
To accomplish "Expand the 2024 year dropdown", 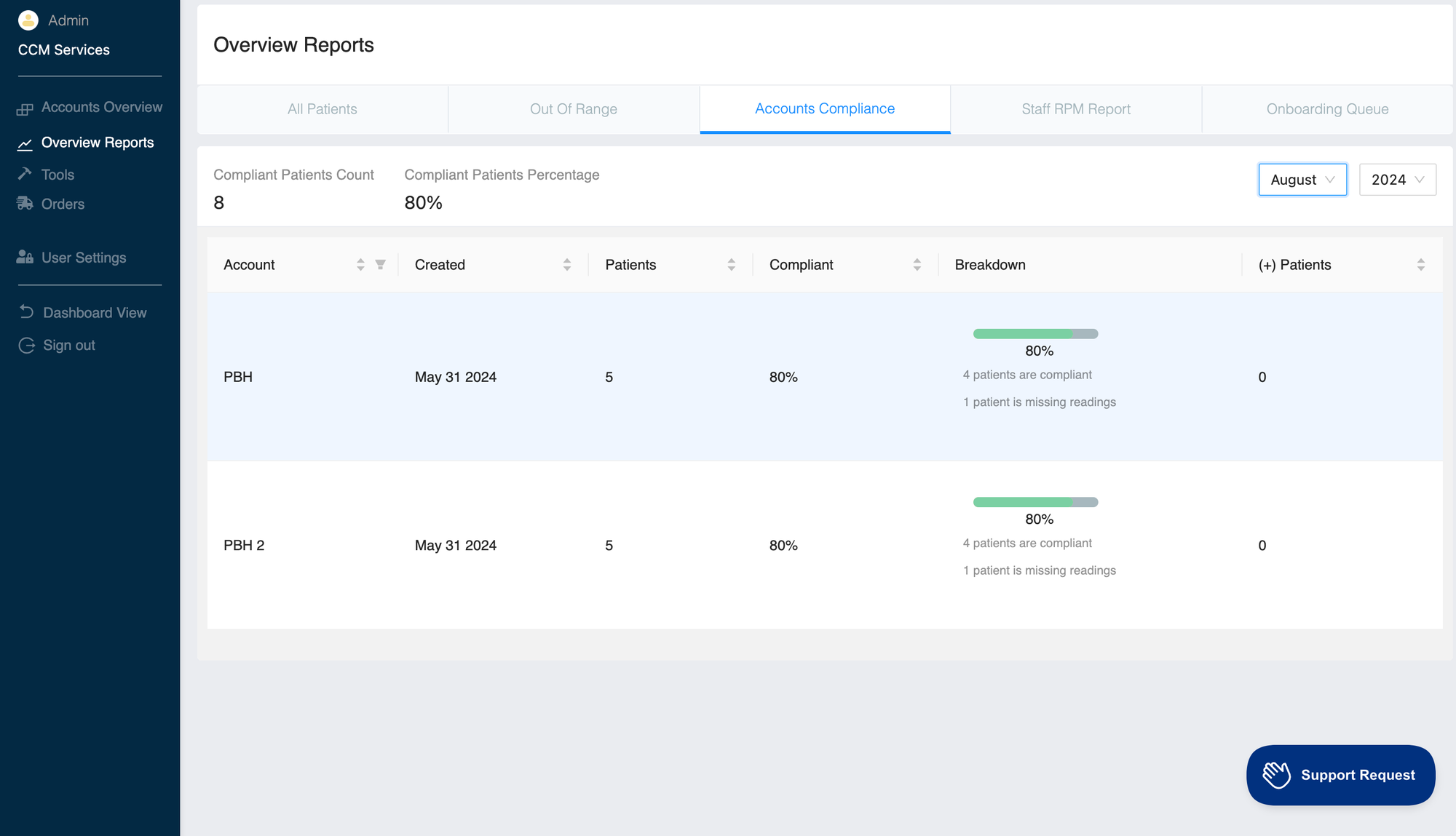I will point(1397,180).
